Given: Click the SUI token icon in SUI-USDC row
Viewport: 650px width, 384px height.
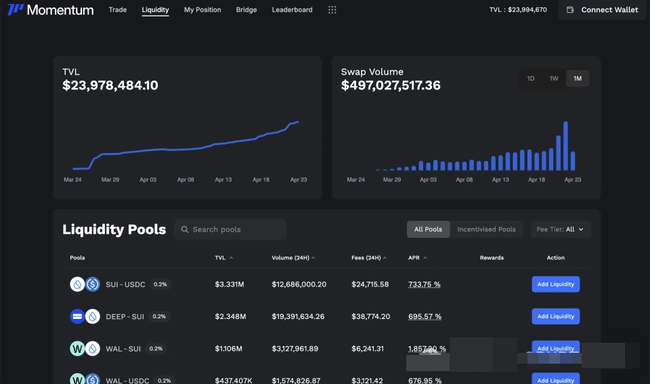Looking at the screenshot, I should click(77, 284).
